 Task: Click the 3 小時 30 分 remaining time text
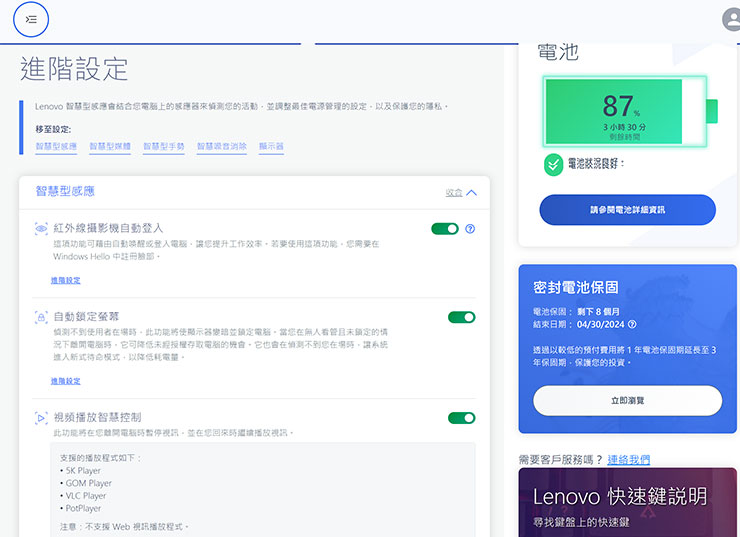(x=624, y=127)
